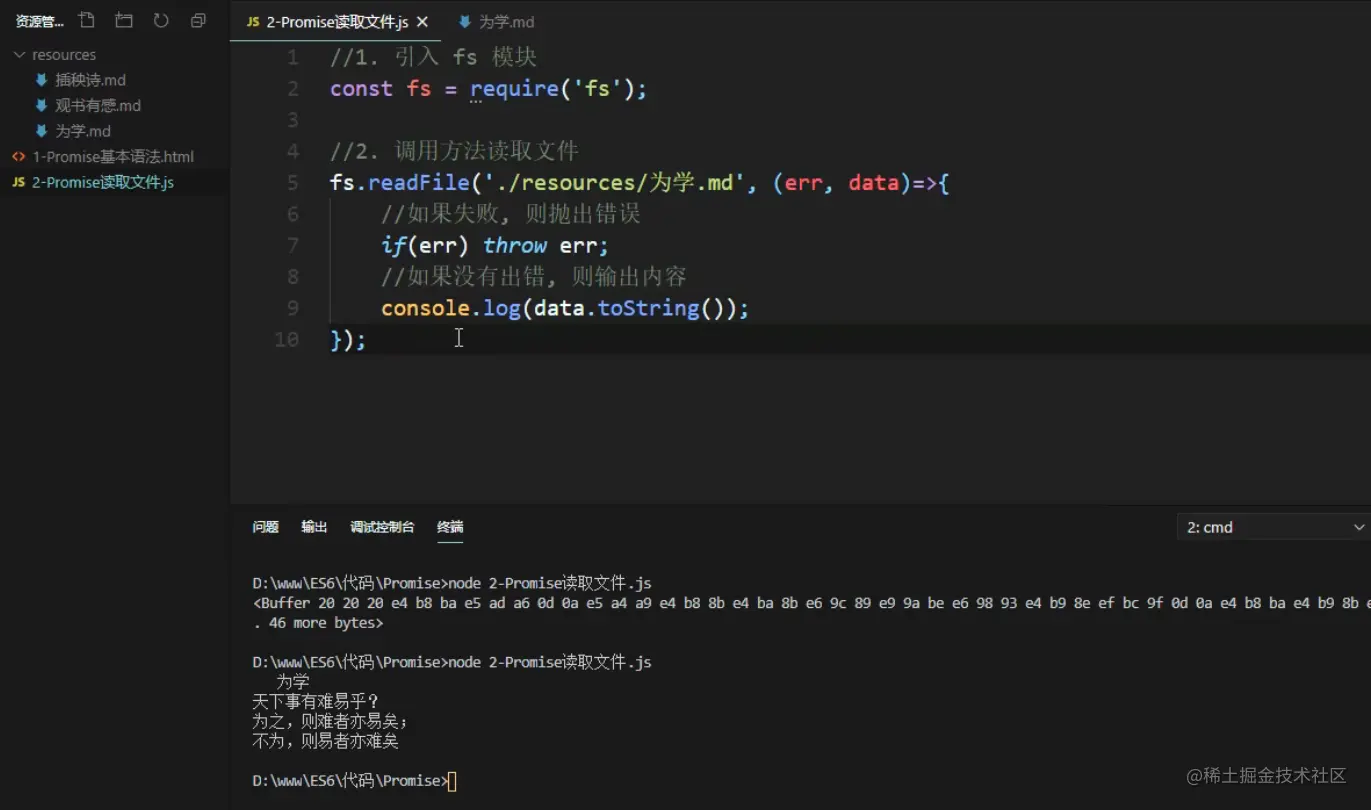Click the New Folder icon in explorer header
The image size is (1371, 810).
coord(124,20)
